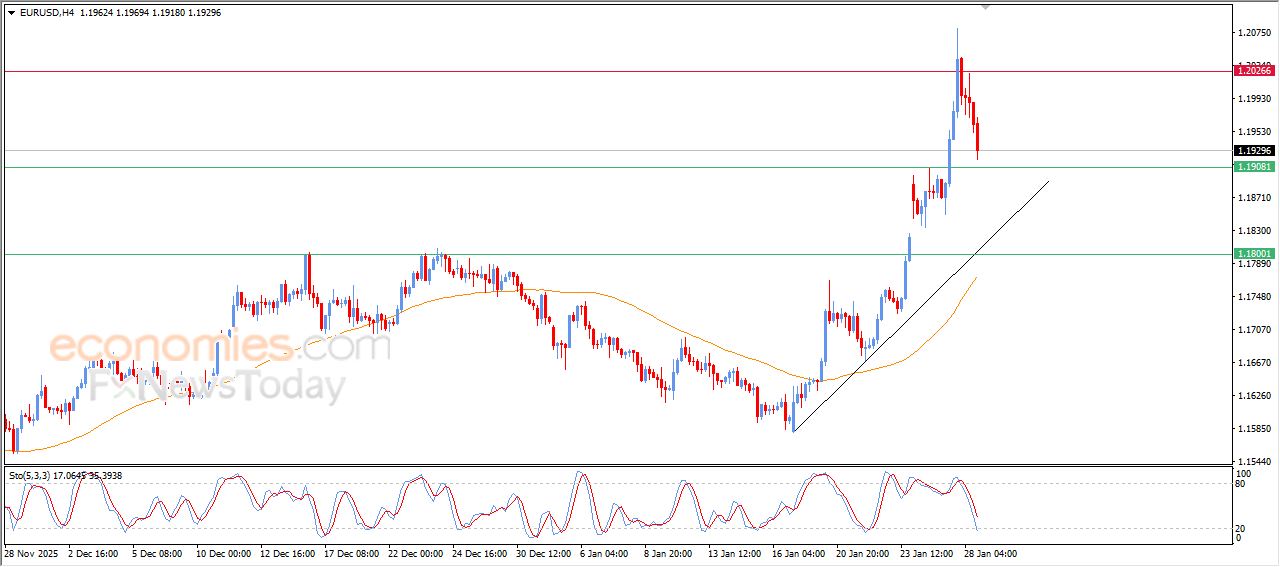Click the economies.com watermark logo
The width and height of the screenshot is (1280, 567).
[220, 347]
